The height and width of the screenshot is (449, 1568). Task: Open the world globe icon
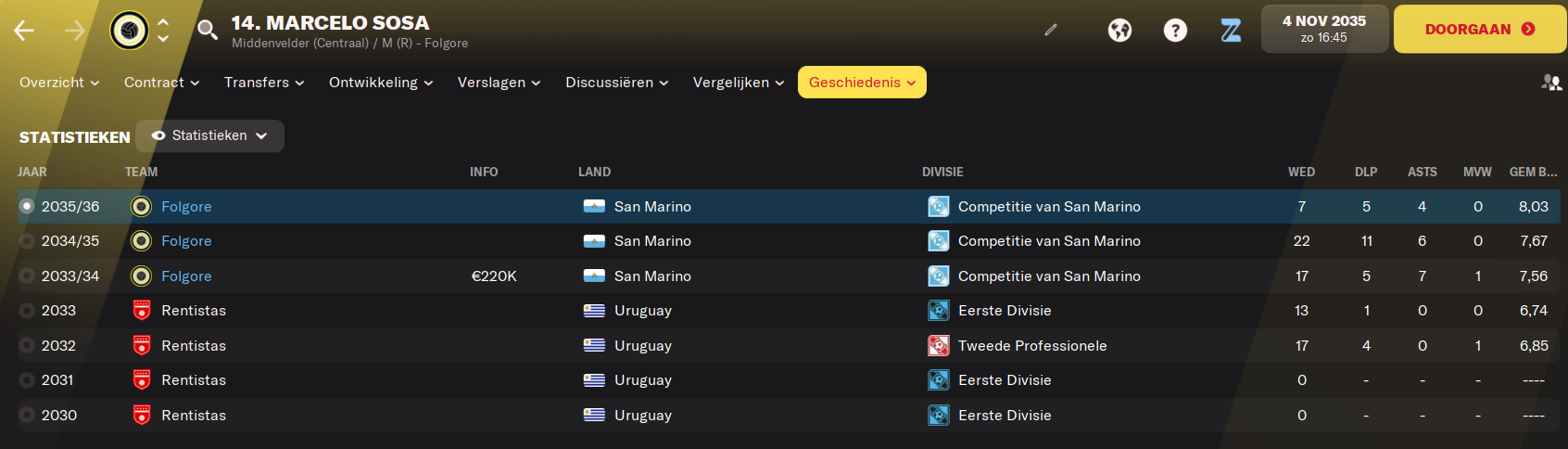coord(1119,31)
